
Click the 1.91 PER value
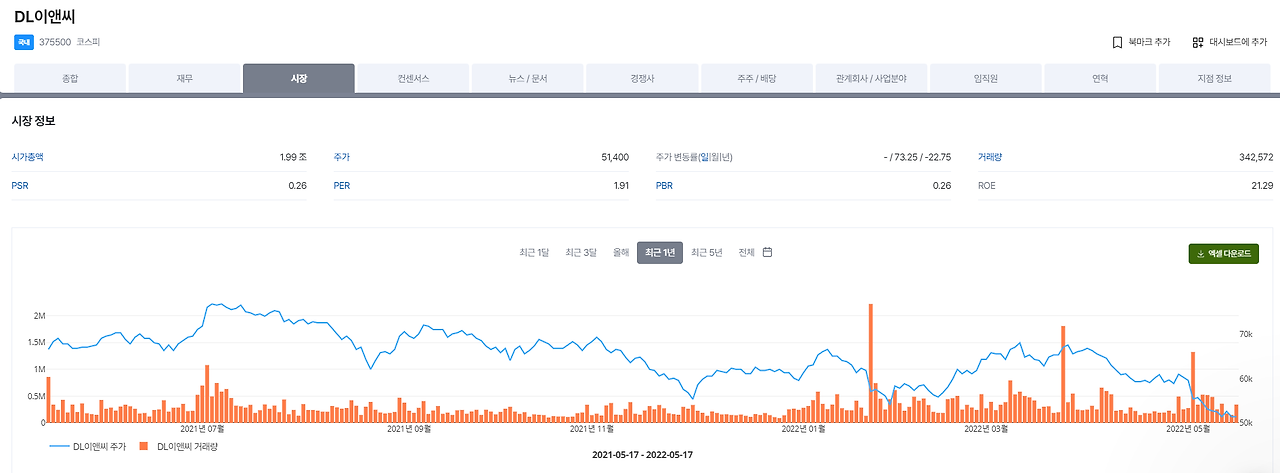click(x=621, y=185)
